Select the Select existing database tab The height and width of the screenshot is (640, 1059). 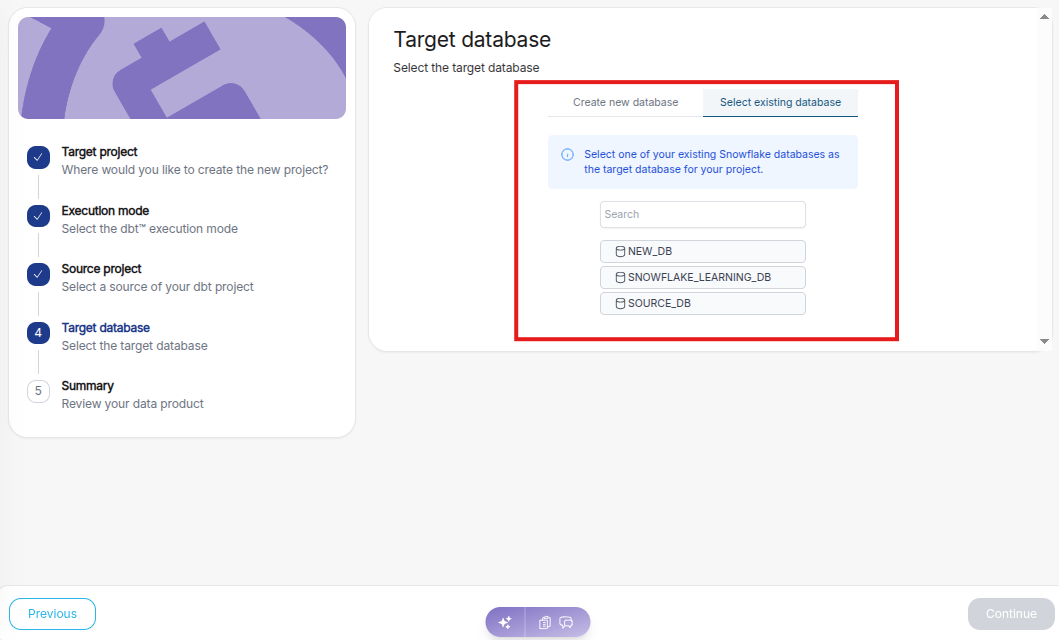pyautogui.click(x=780, y=102)
